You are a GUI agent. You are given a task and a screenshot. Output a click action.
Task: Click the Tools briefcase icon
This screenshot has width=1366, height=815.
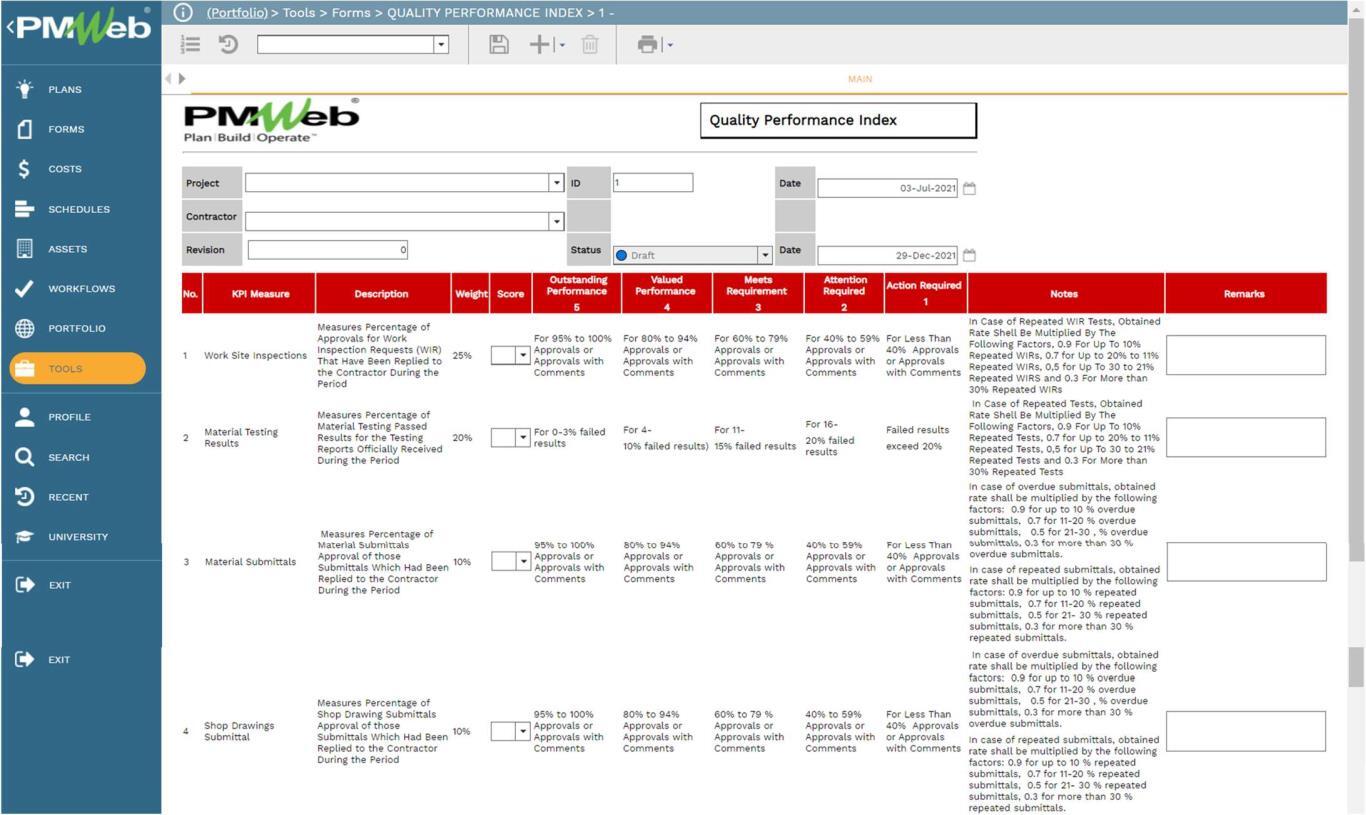tap(25, 368)
